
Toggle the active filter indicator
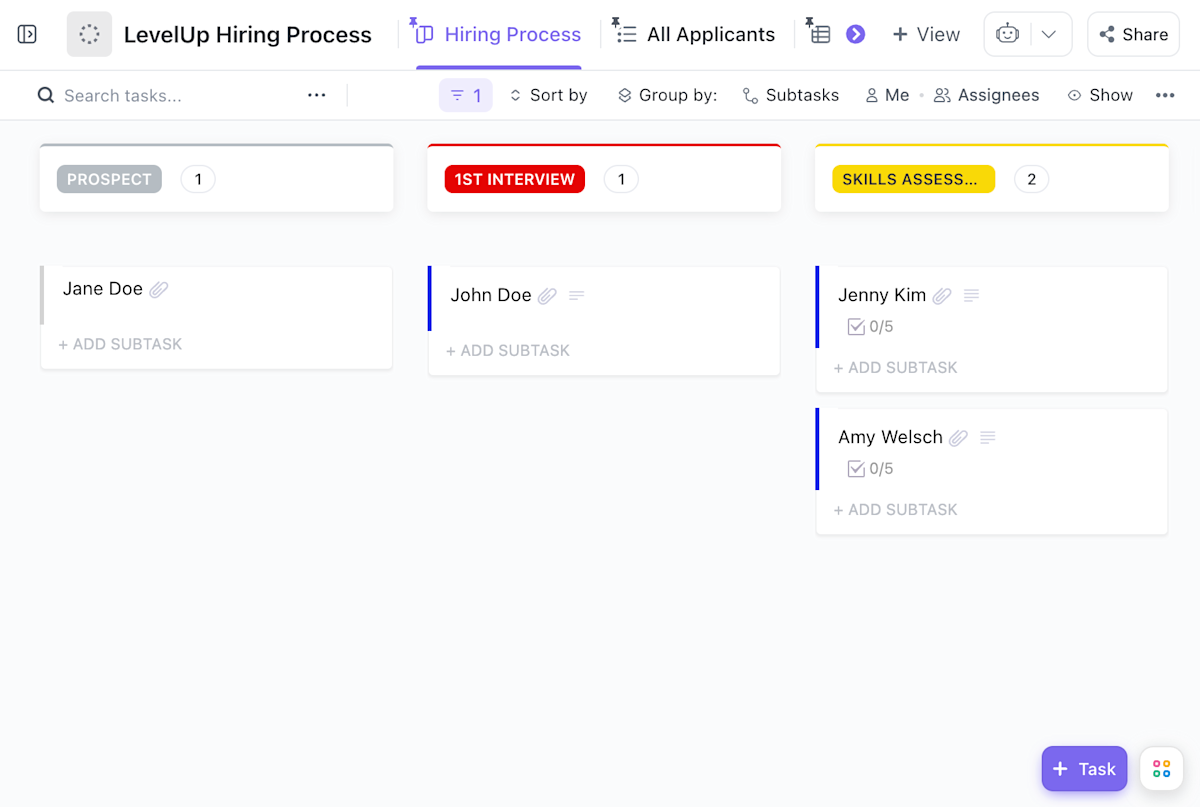pyautogui.click(x=465, y=95)
